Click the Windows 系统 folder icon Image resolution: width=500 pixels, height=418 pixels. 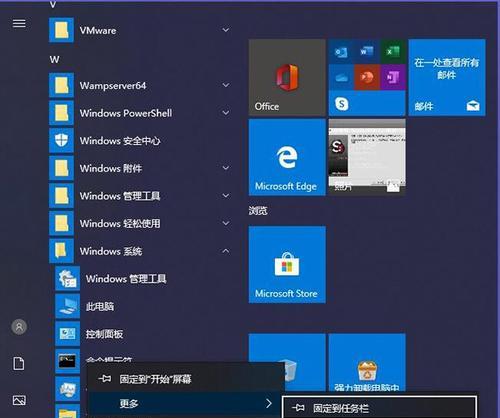click(61, 251)
